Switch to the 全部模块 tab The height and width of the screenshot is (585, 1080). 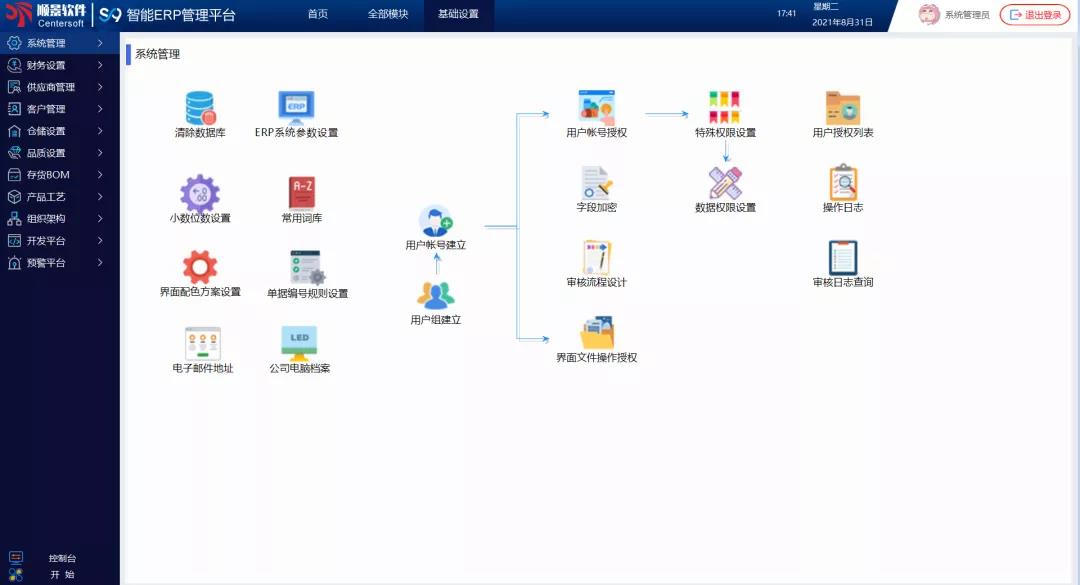(388, 15)
